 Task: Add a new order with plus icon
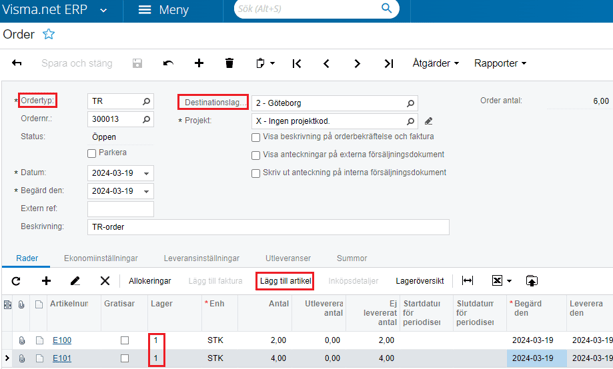click(x=199, y=63)
